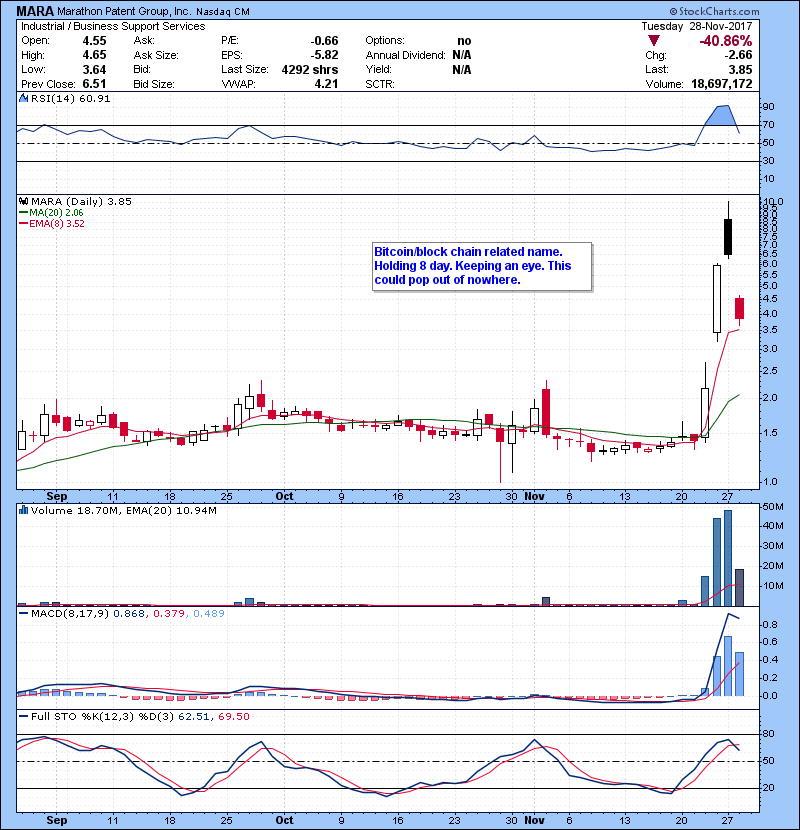Click the MACD signal value 0.379
Screen dimensions: 800x830
(169, 614)
